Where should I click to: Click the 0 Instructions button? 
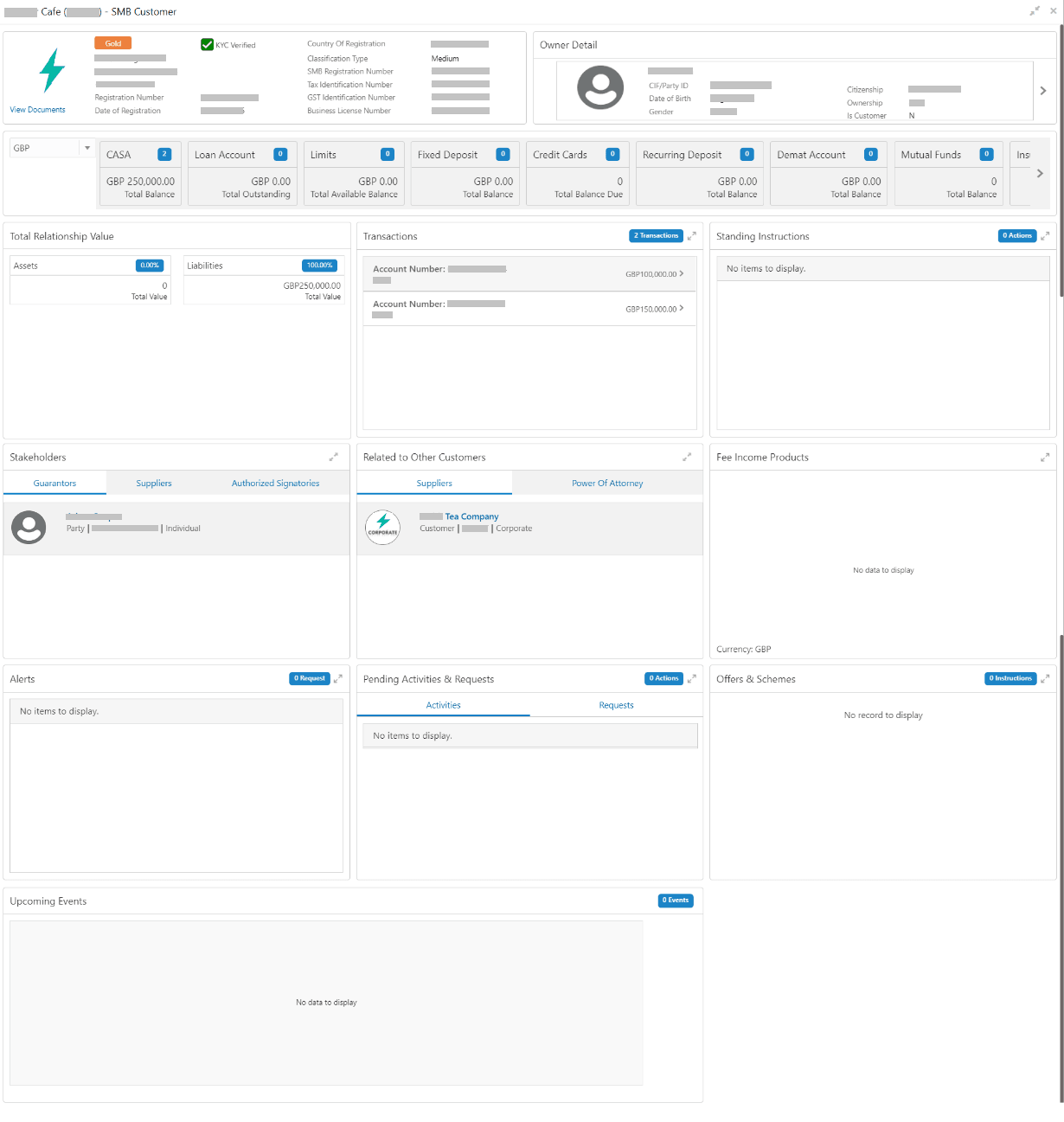pyautogui.click(x=1010, y=678)
